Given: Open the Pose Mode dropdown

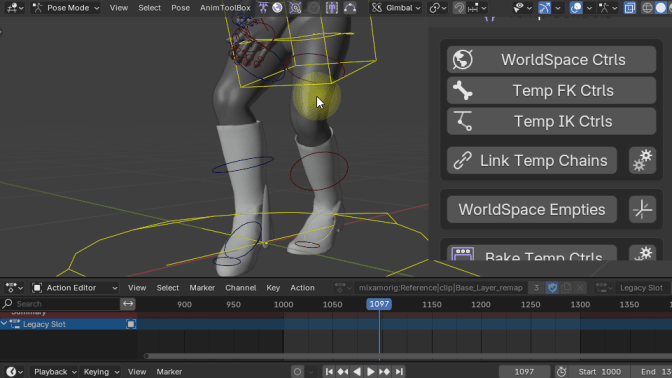Looking at the screenshot, I should point(66,8).
